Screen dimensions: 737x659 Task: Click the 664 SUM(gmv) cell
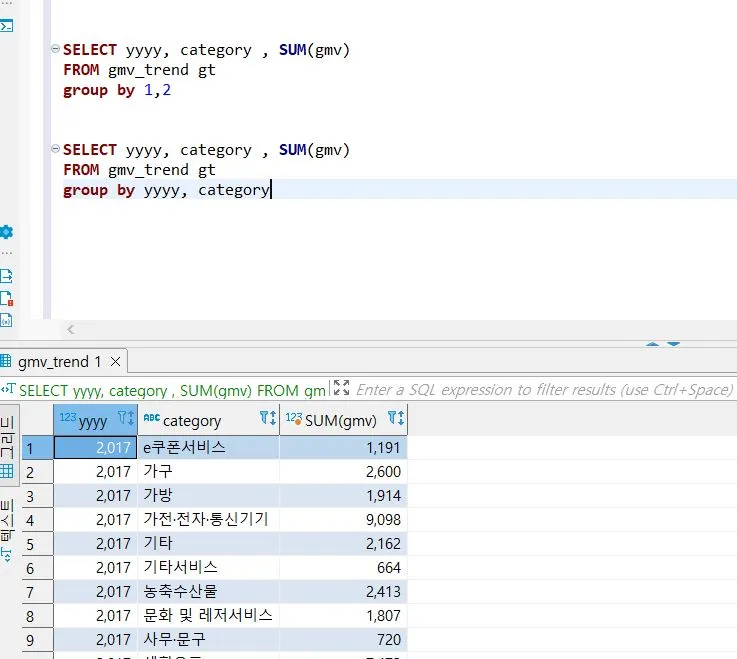point(344,567)
